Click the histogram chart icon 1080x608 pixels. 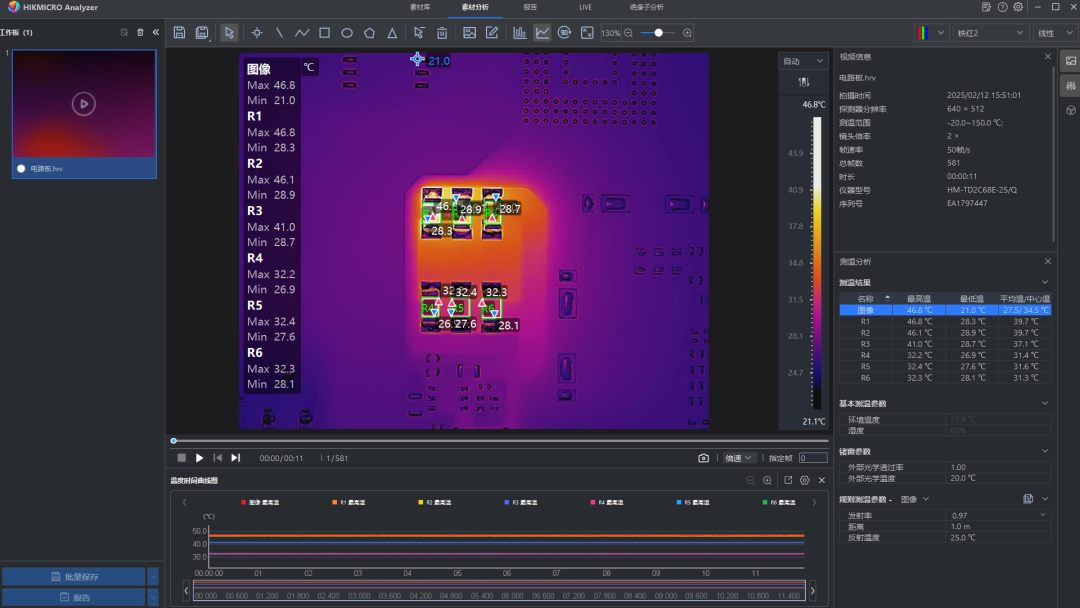(x=520, y=33)
